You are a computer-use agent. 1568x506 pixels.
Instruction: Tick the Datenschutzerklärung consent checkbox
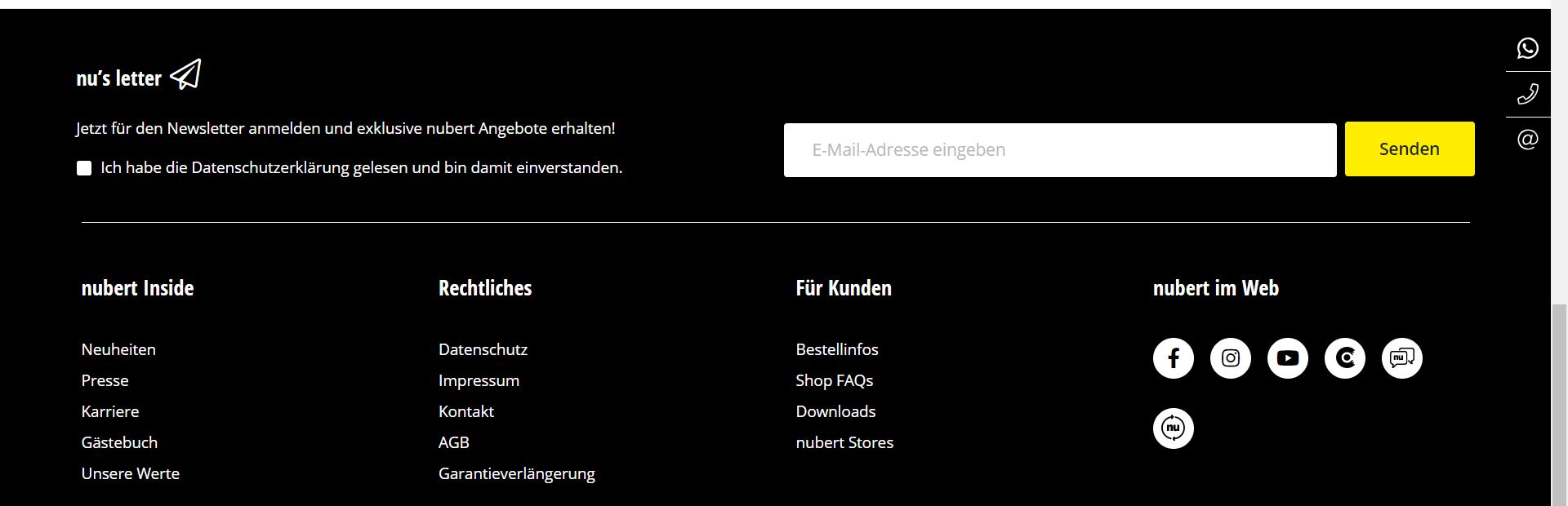point(84,168)
